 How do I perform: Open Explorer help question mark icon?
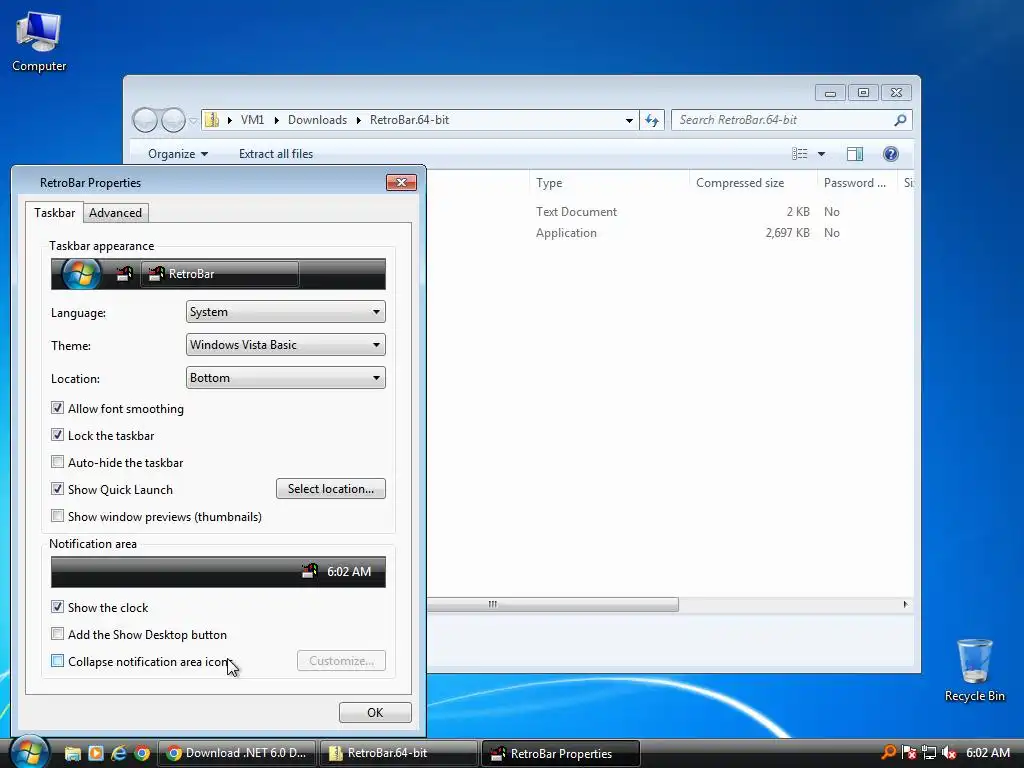point(890,154)
